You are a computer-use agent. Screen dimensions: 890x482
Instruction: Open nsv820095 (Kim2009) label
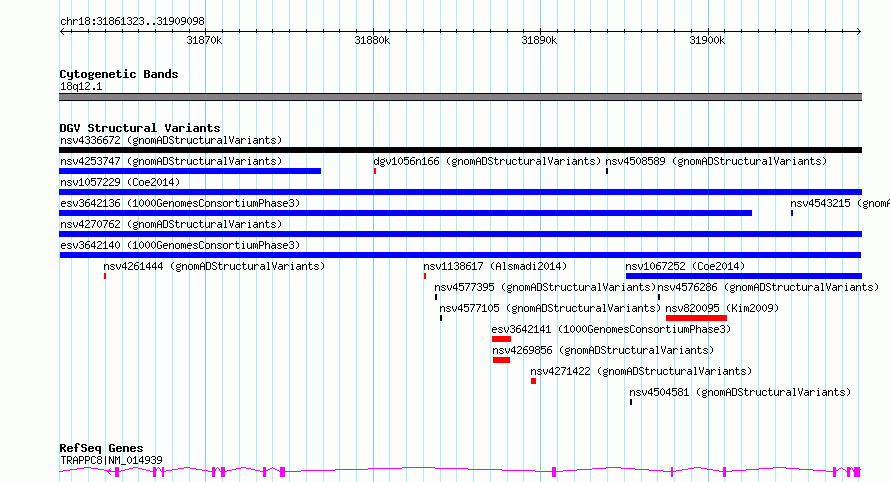pos(722,308)
